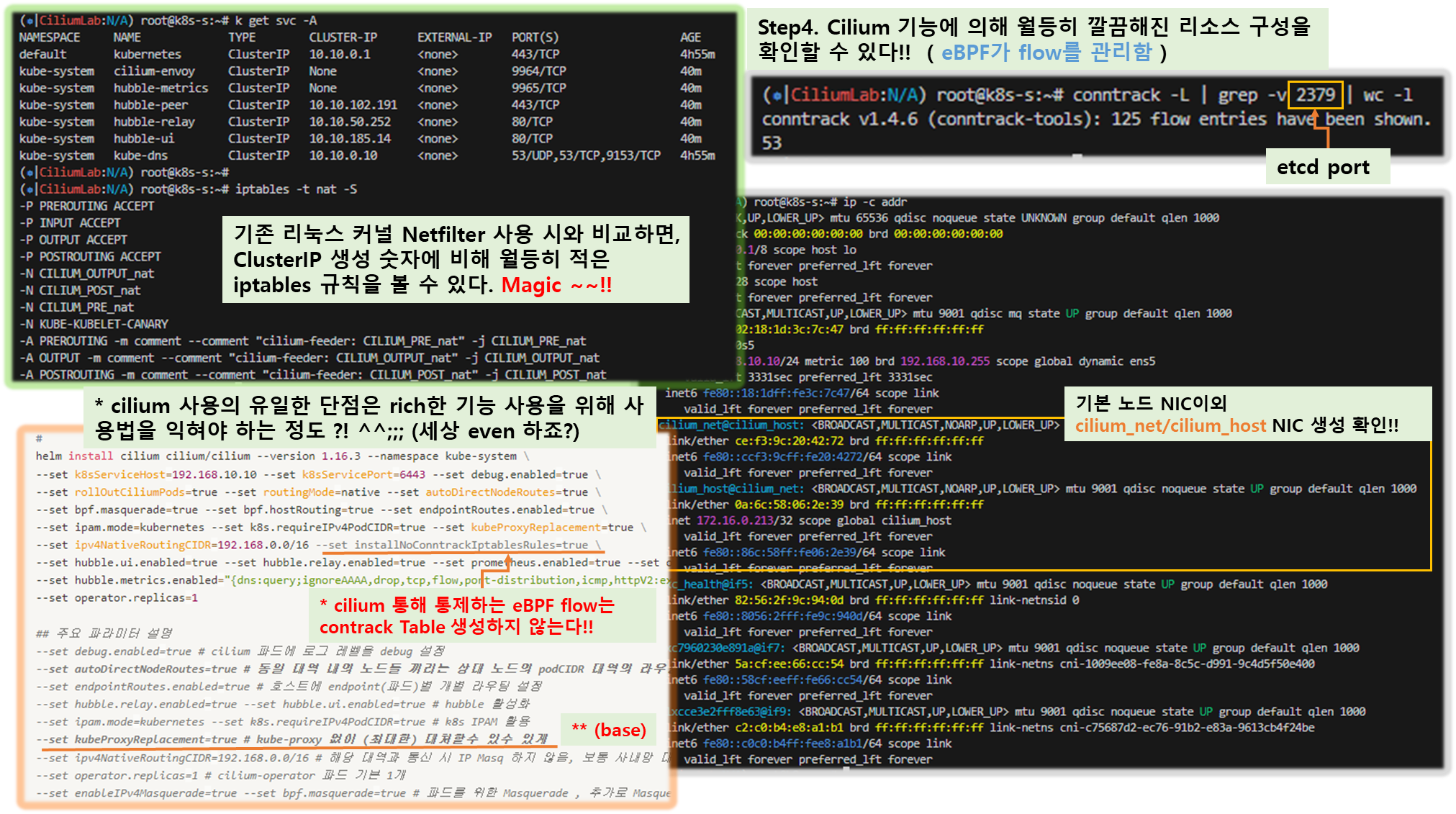Click the highlighted 2379 port number box
This screenshot has width=1456, height=814.
point(1315,94)
